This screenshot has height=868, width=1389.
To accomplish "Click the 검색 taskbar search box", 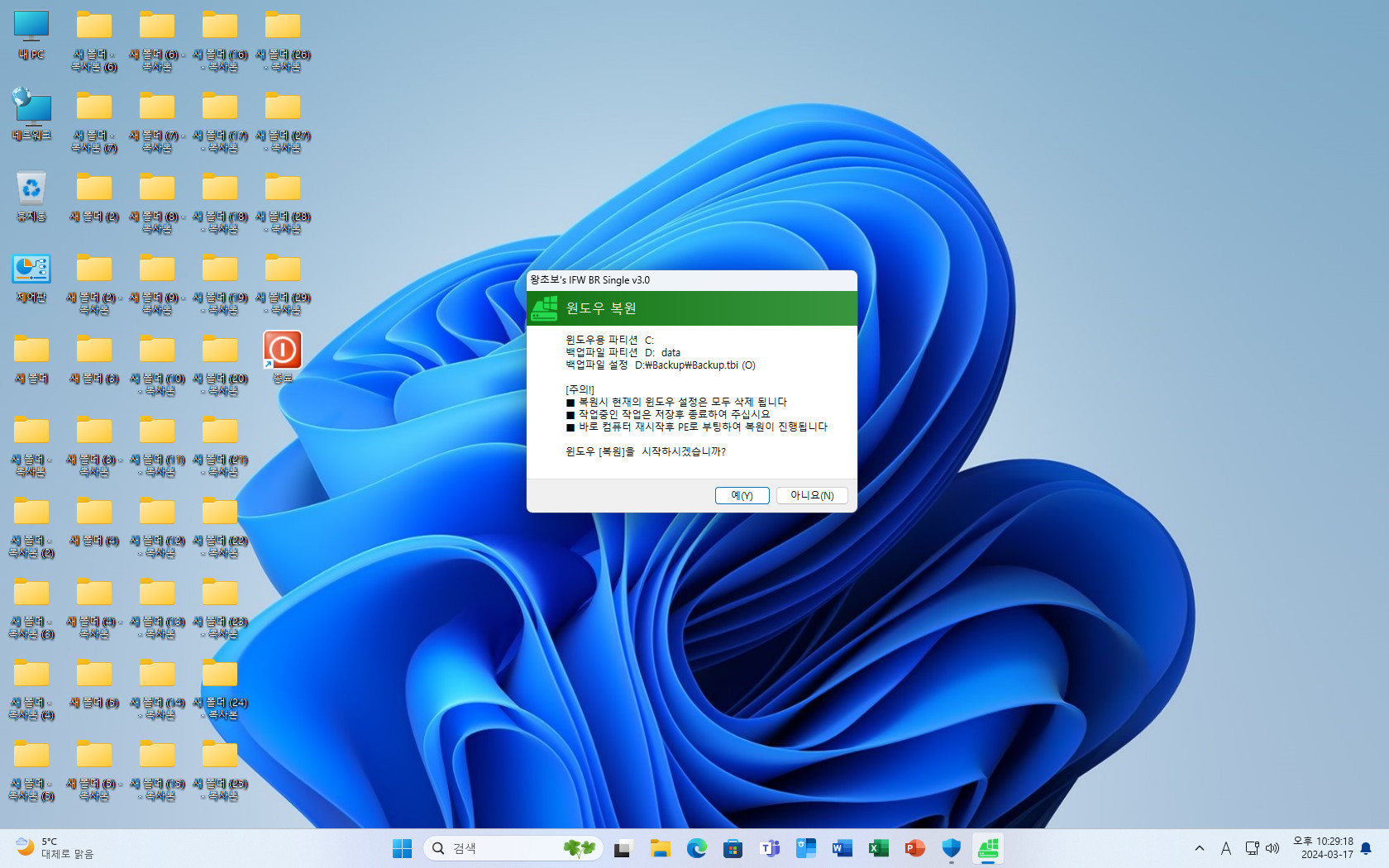I will [513, 848].
